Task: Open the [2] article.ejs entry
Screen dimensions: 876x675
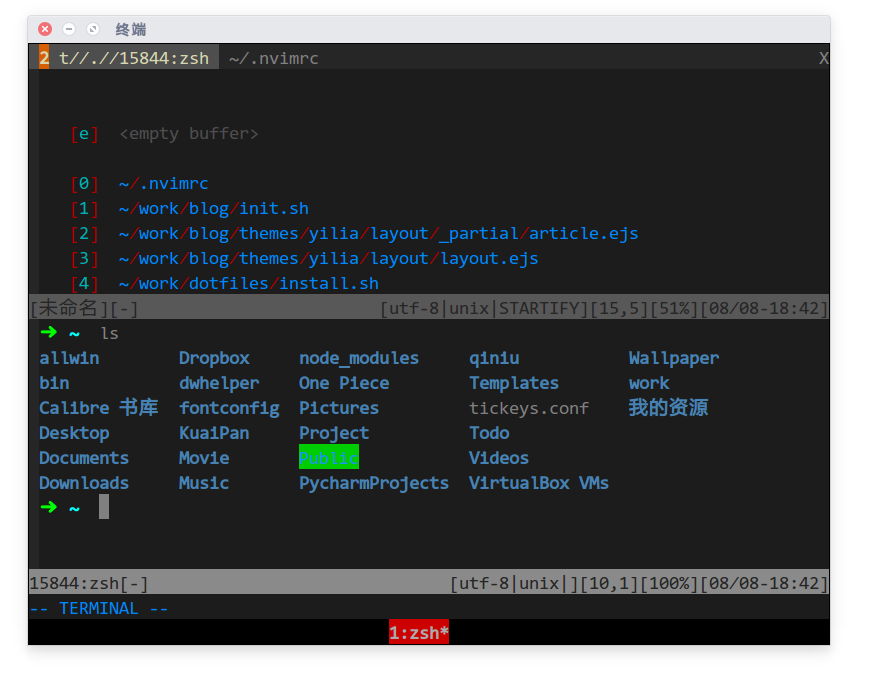Action: click(x=355, y=234)
